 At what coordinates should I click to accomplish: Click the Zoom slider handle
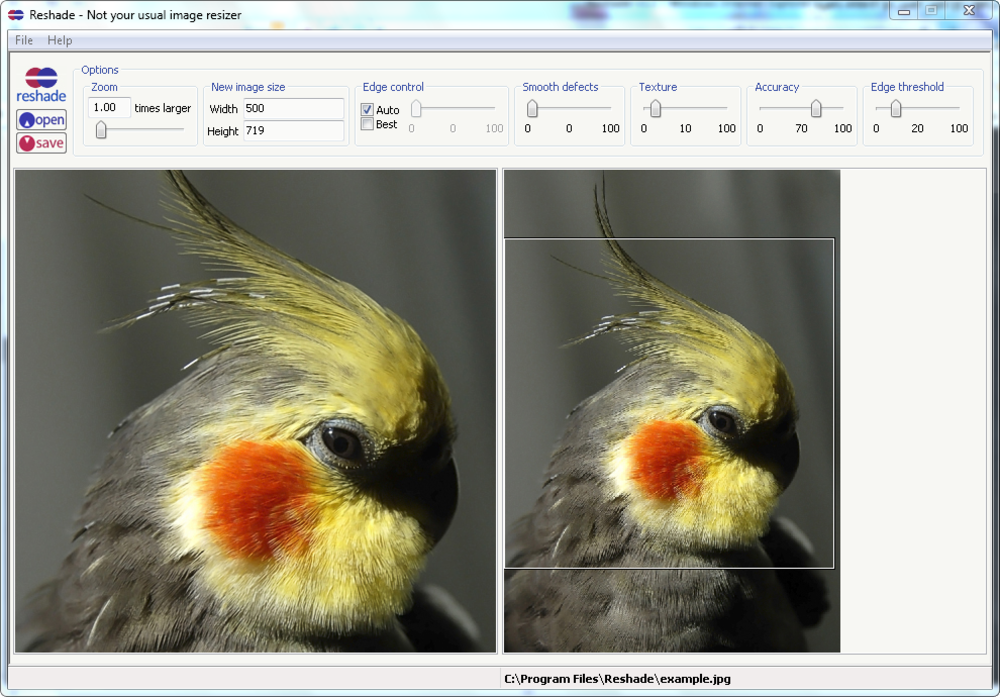(x=101, y=130)
